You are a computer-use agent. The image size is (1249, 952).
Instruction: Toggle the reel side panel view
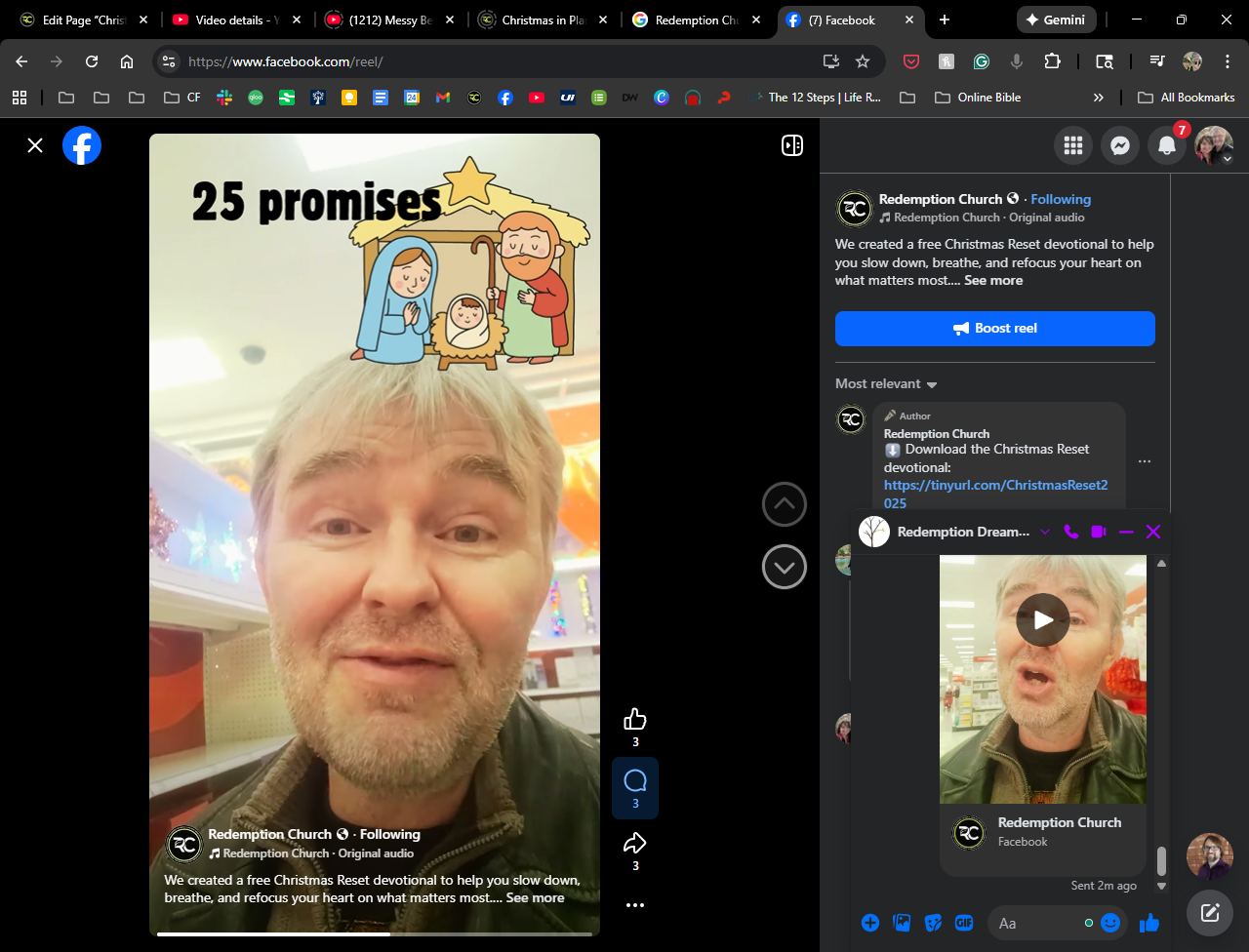pos(792,145)
